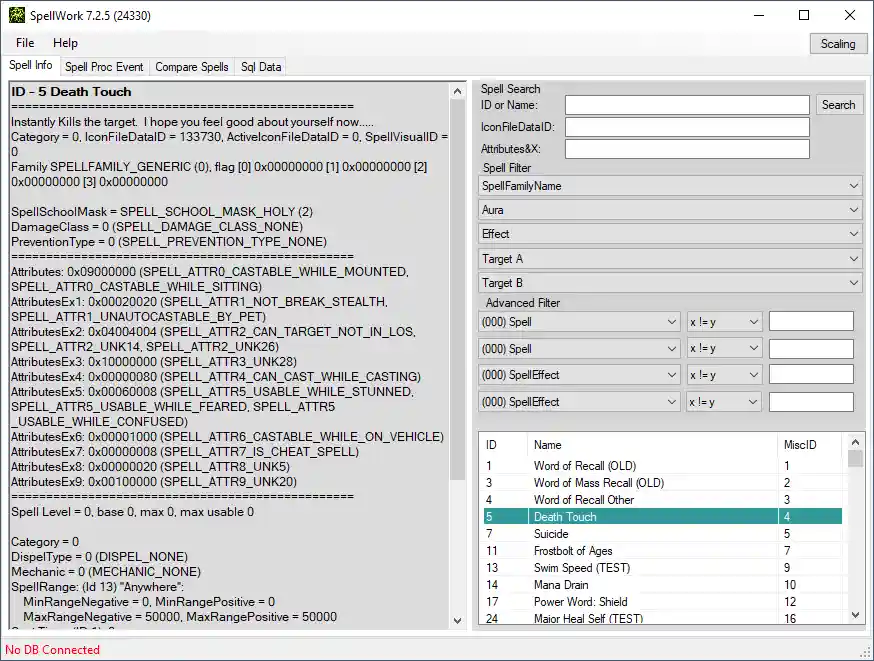Click the SpellWork application icon in the title bar
Image resolution: width=874 pixels, height=661 pixels.
click(x=16, y=15)
